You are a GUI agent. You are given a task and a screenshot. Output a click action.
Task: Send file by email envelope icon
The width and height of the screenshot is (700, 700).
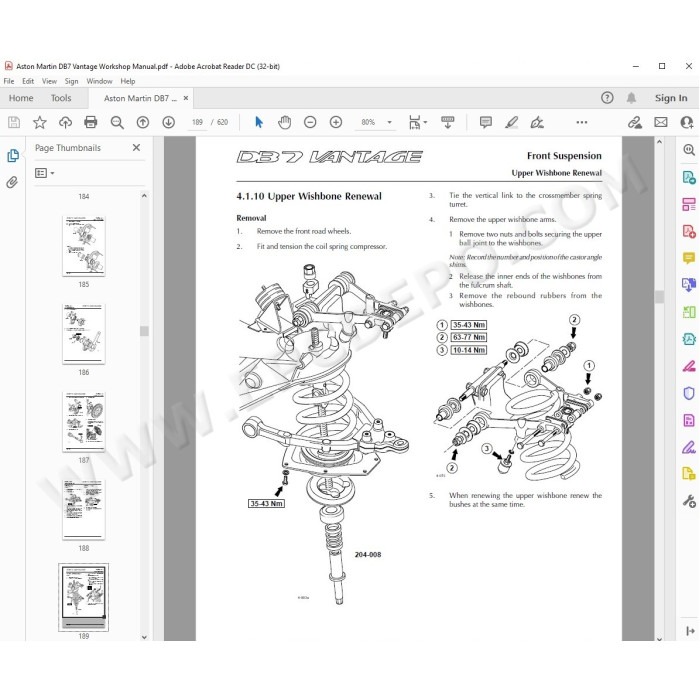[661, 122]
